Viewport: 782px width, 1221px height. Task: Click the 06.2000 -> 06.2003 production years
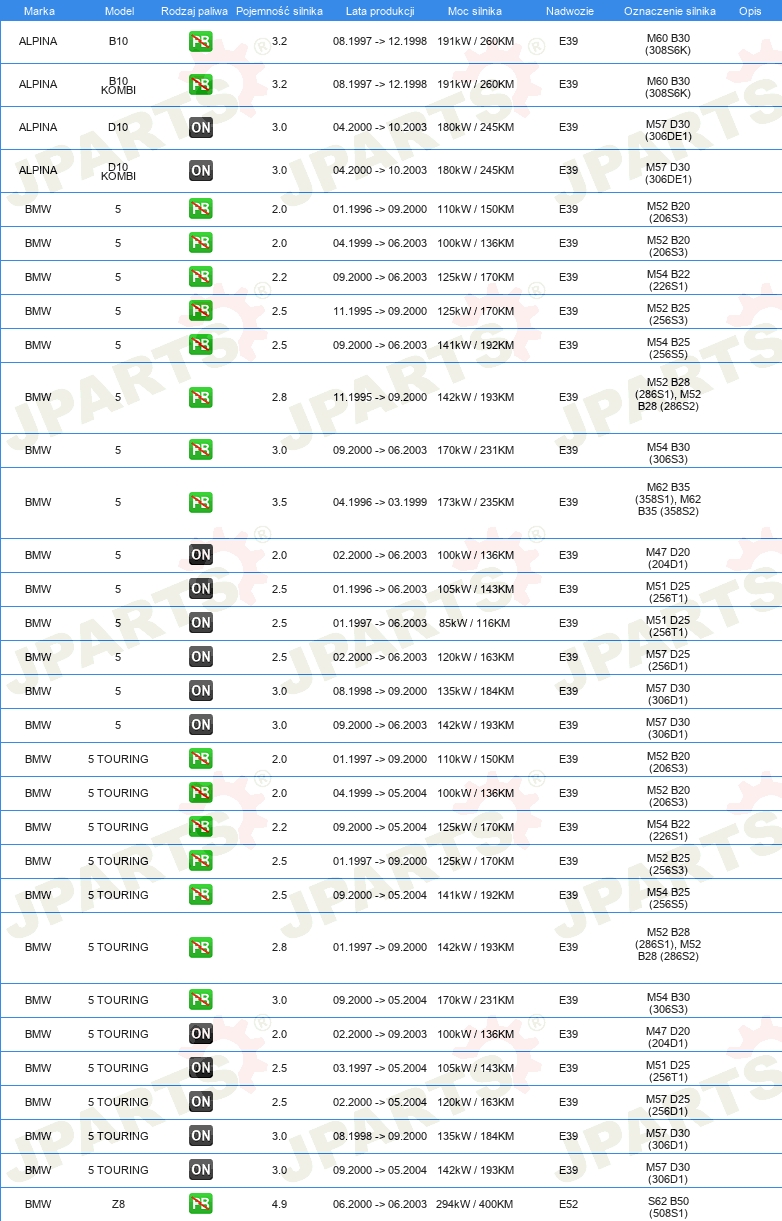tap(380, 1204)
